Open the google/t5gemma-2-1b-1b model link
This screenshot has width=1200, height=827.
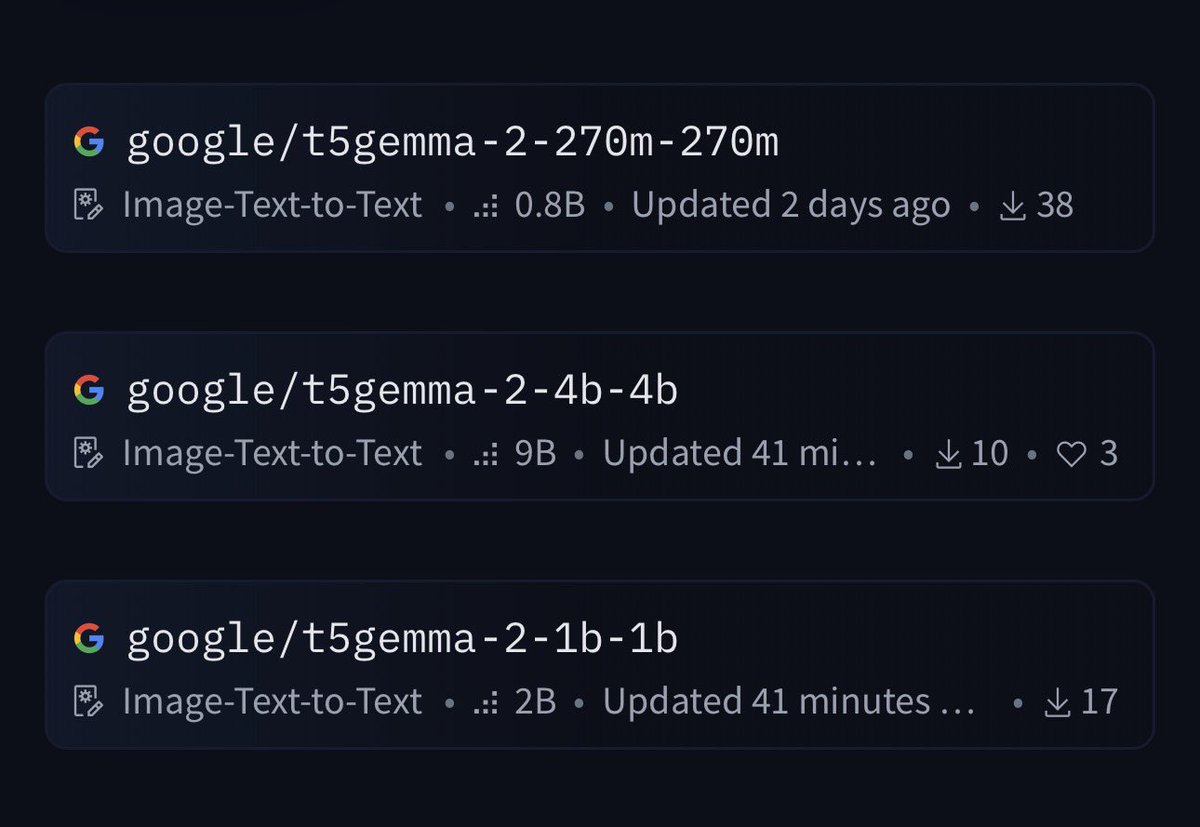tap(402, 639)
